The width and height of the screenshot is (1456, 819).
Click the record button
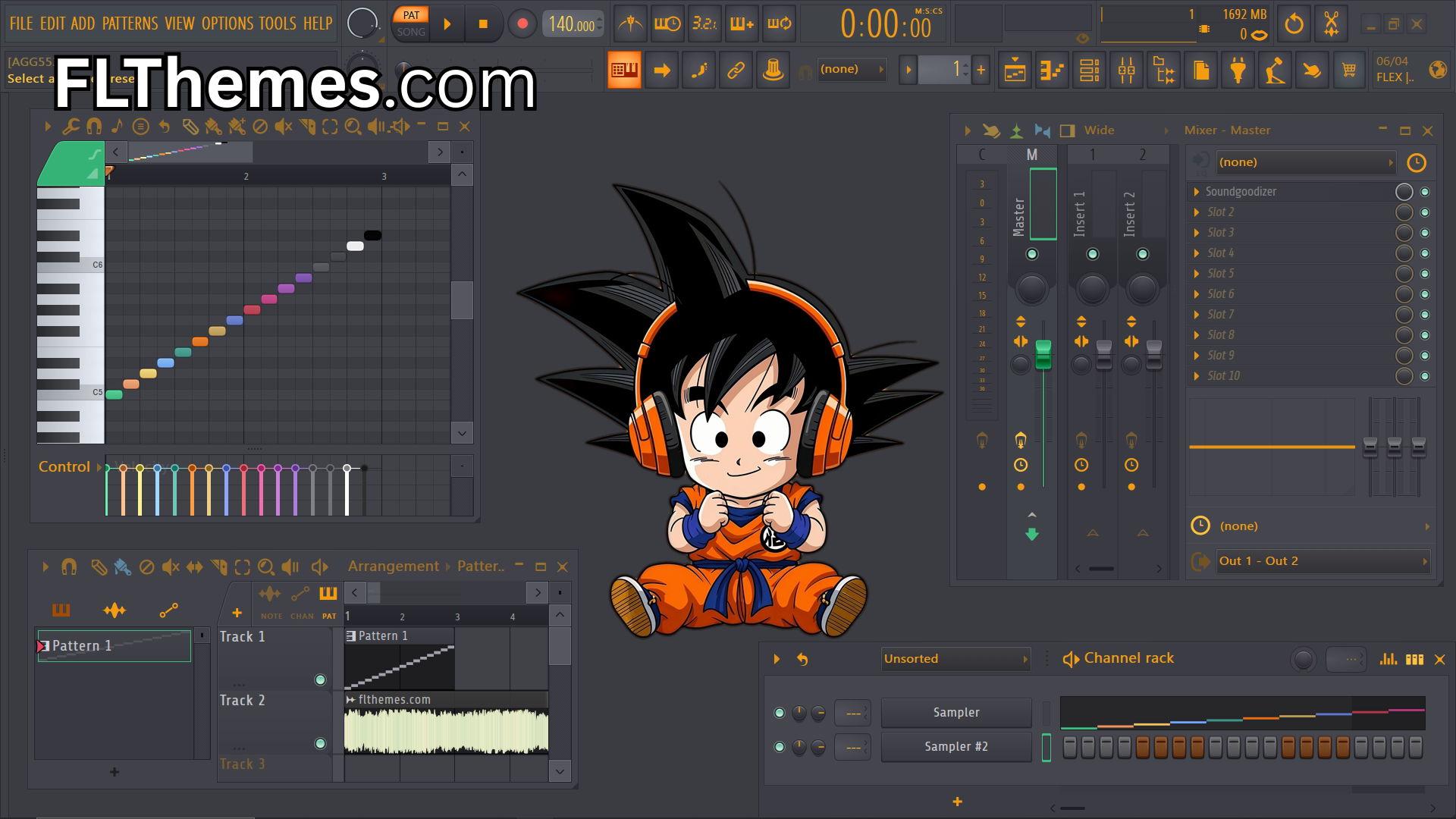click(522, 24)
